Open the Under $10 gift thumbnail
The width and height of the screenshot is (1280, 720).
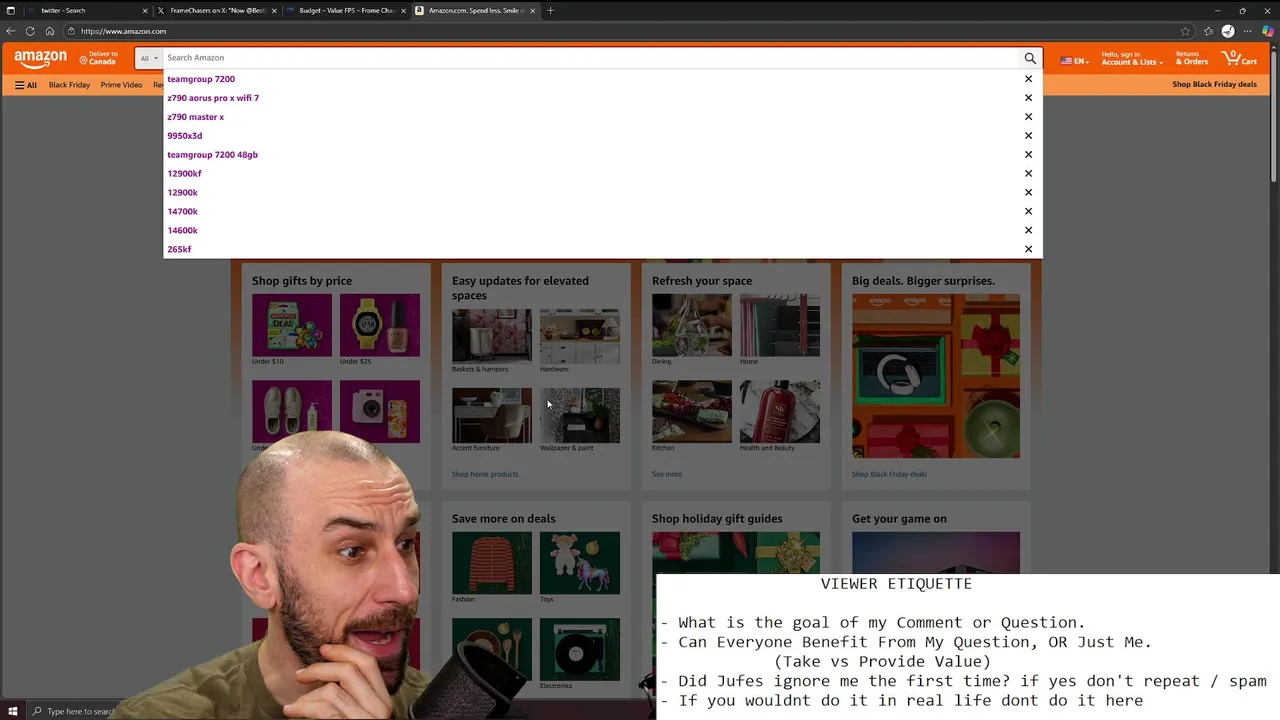tap(291, 325)
